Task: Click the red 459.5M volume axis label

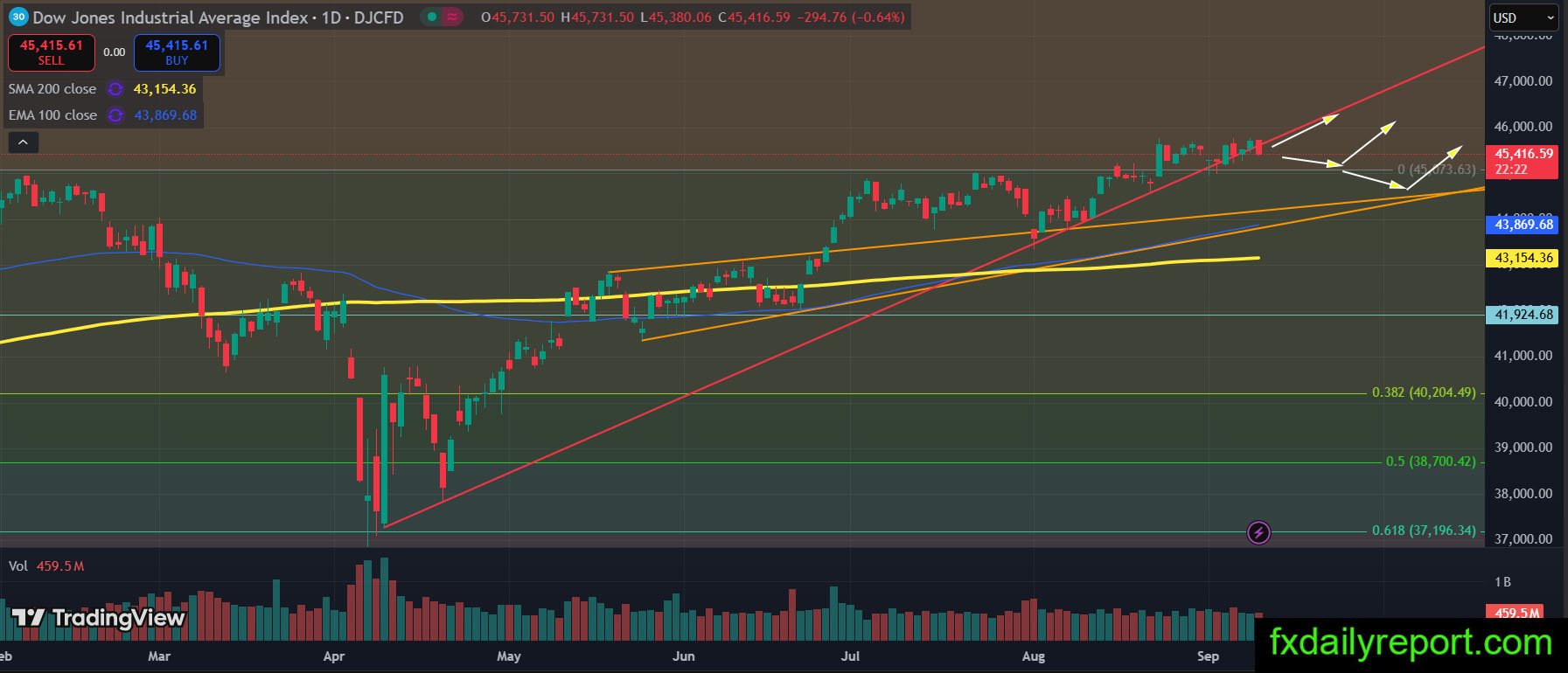Action: click(x=1514, y=613)
